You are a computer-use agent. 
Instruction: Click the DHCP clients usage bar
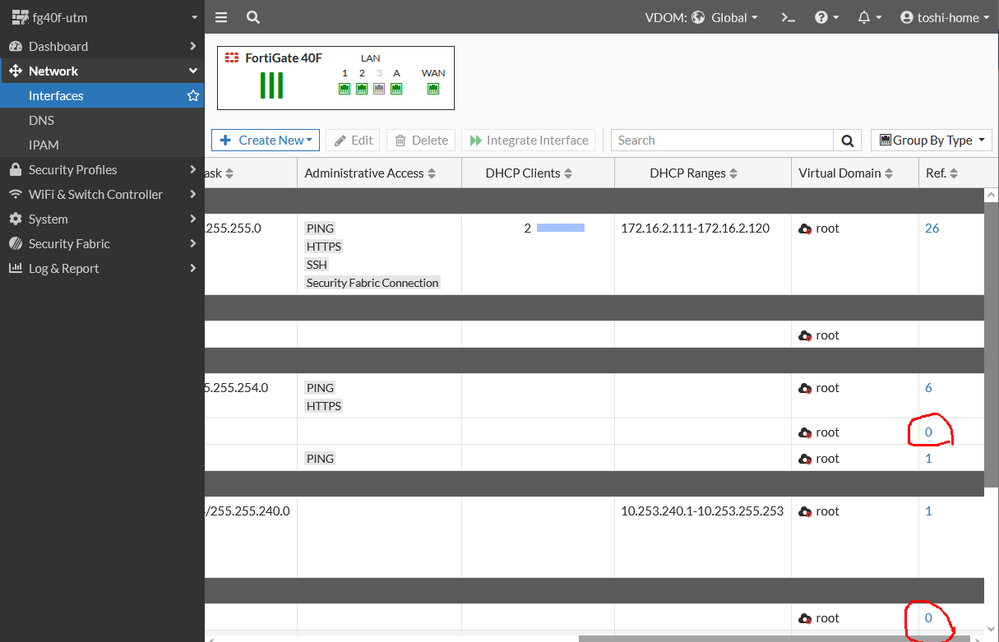point(561,227)
